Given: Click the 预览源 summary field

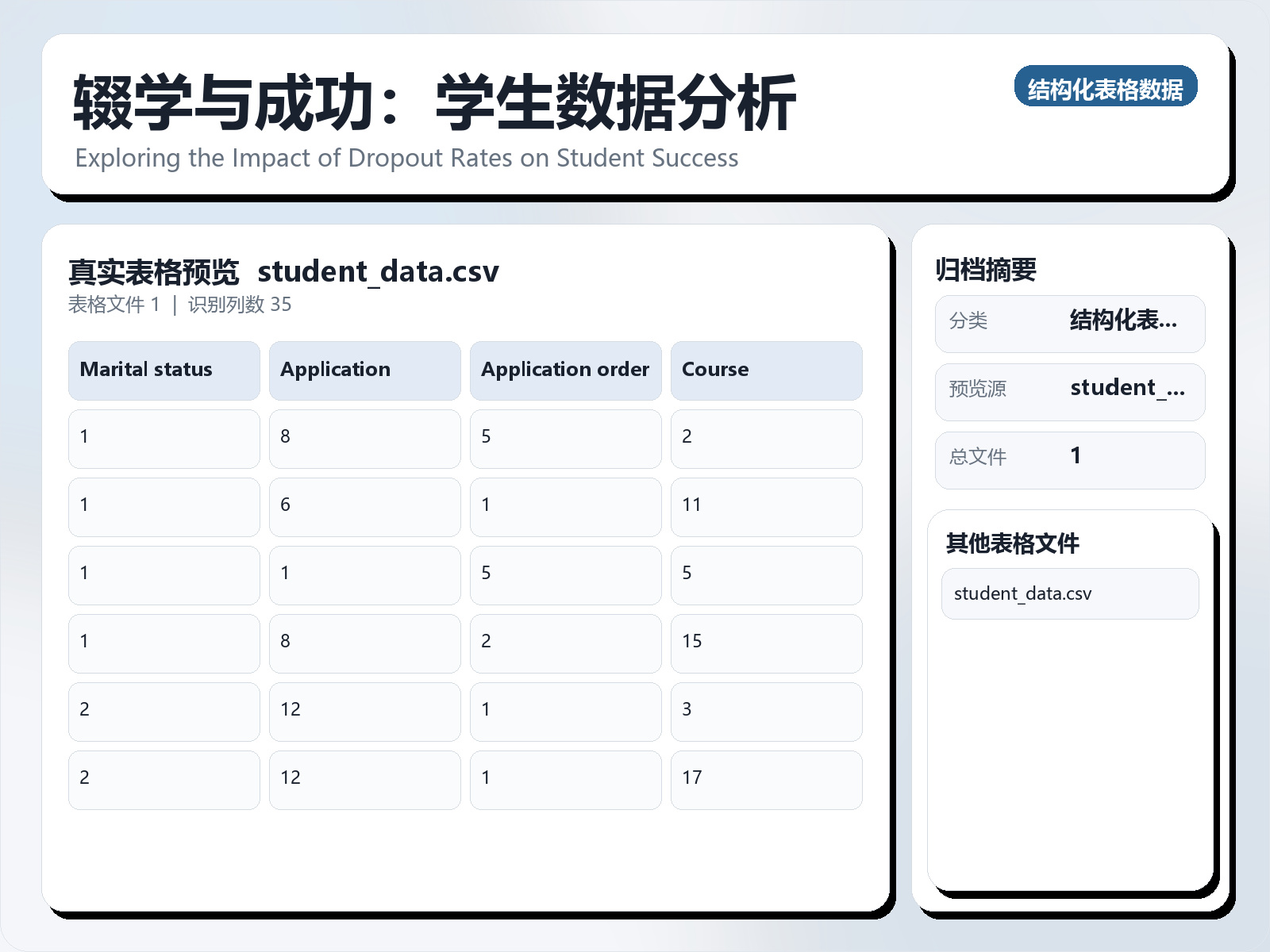Looking at the screenshot, I should (x=1069, y=390).
